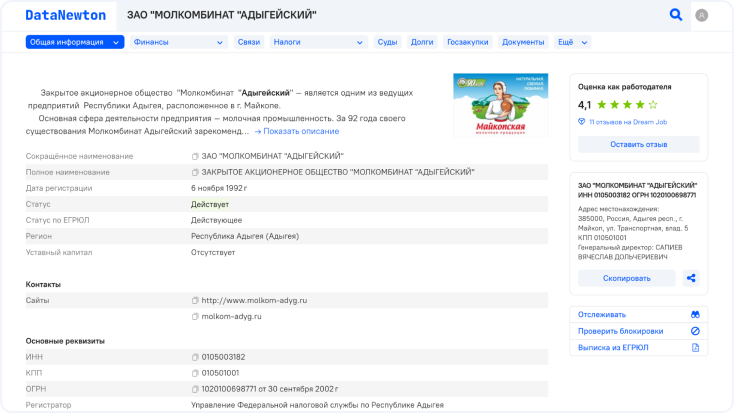Viewport: 734px width, 413px height.
Task: Click the Республика Адыгея (Адыгея) region value
Action: (x=245, y=236)
